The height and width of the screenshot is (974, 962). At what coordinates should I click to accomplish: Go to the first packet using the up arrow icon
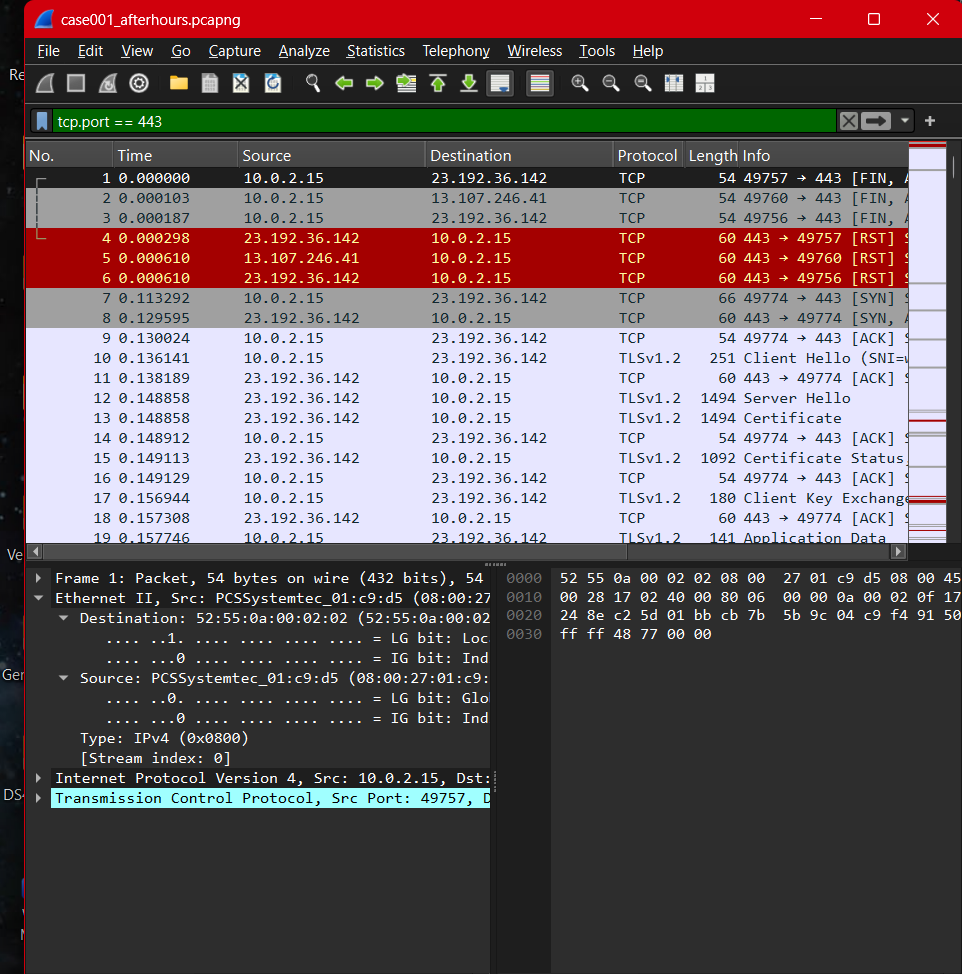437,83
